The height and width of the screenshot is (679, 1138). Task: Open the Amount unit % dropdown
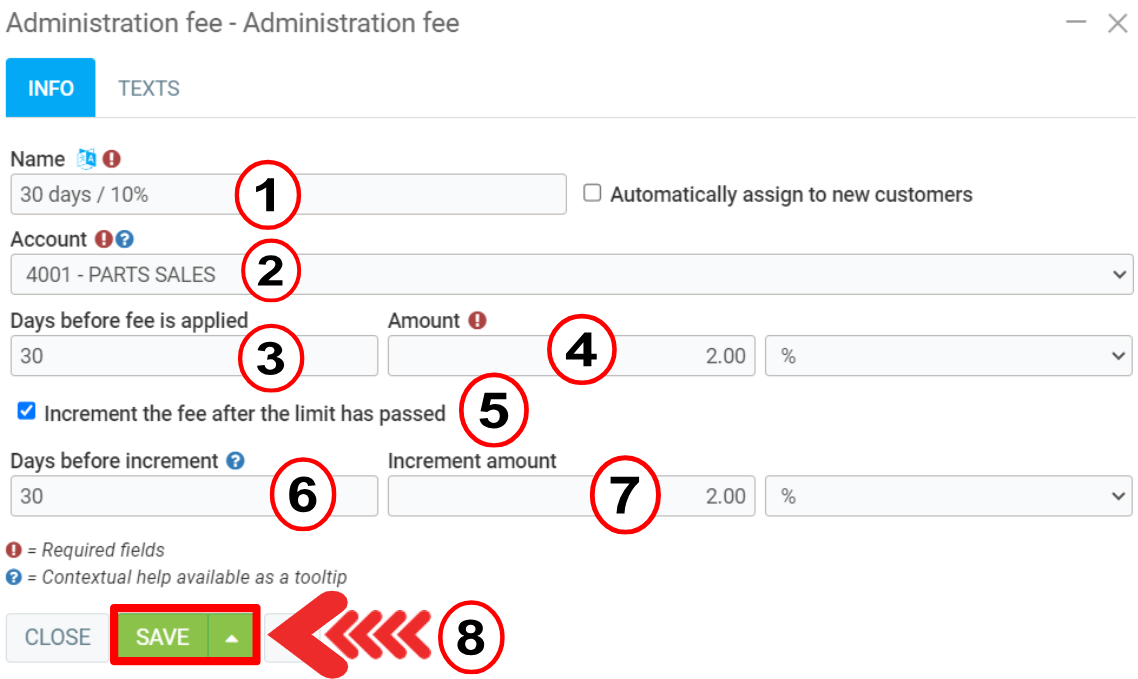pos(947,356)
